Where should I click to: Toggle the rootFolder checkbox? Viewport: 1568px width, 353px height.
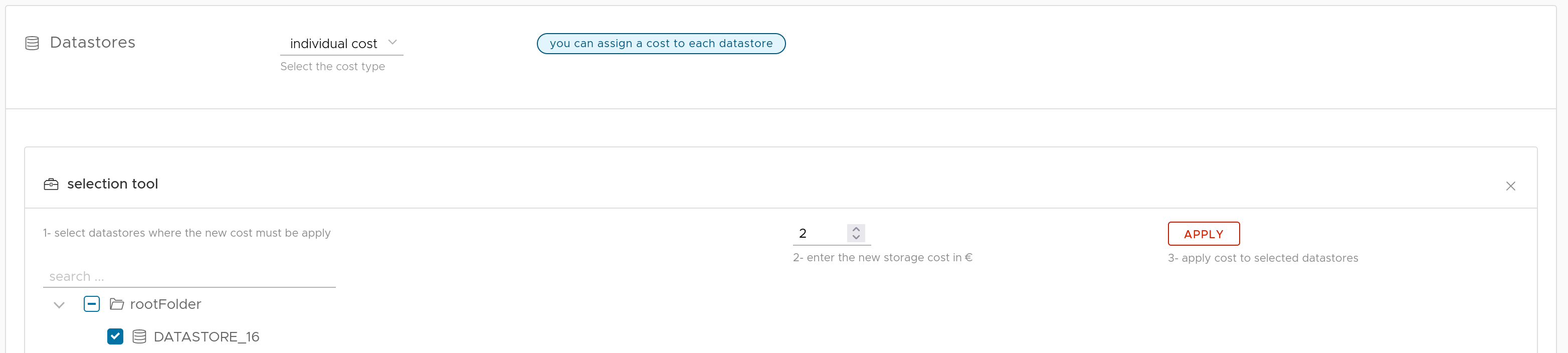tap(92, 304)
